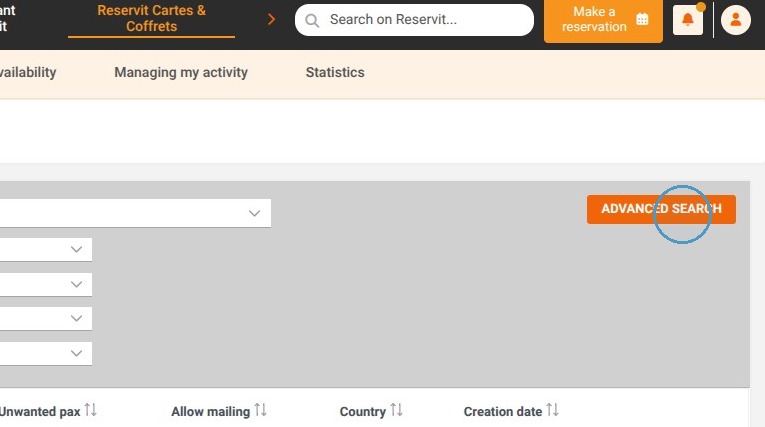Open the Statistics menu
The width and height of the screenshot is (765, 427).
335,72
